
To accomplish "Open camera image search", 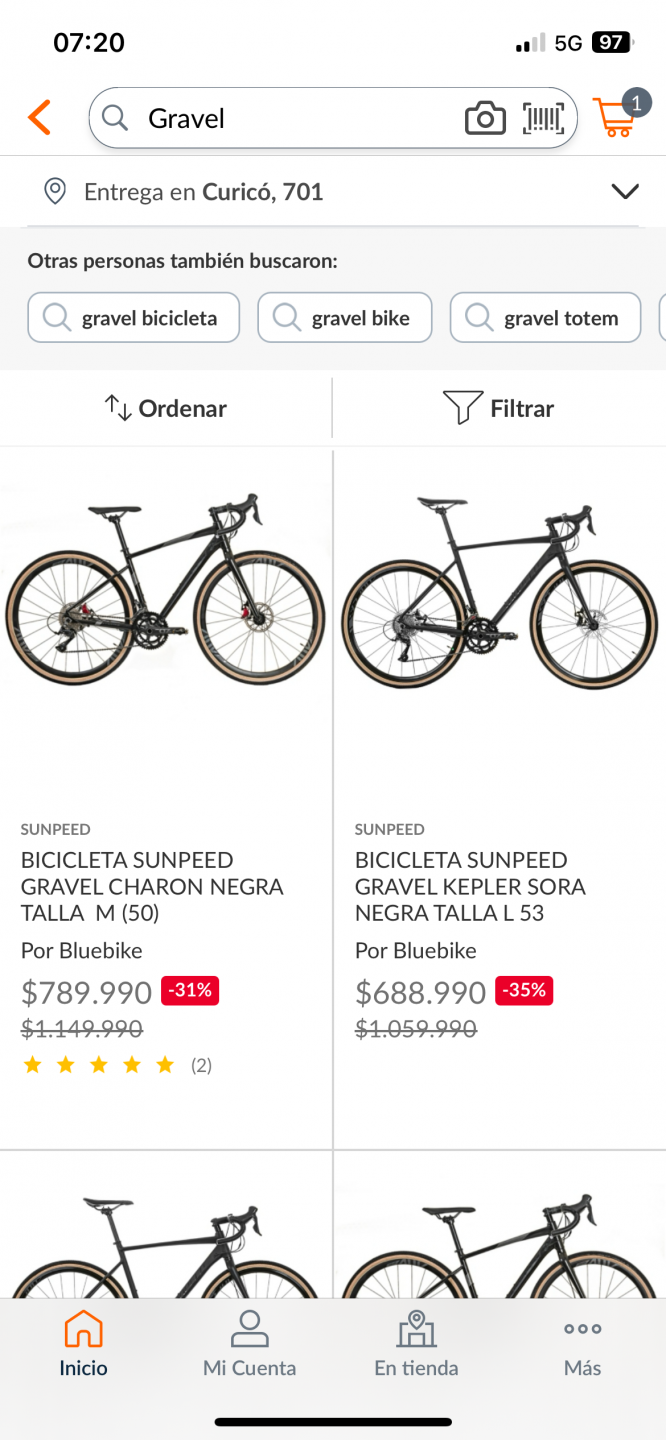I will click(x=485, y=119).
